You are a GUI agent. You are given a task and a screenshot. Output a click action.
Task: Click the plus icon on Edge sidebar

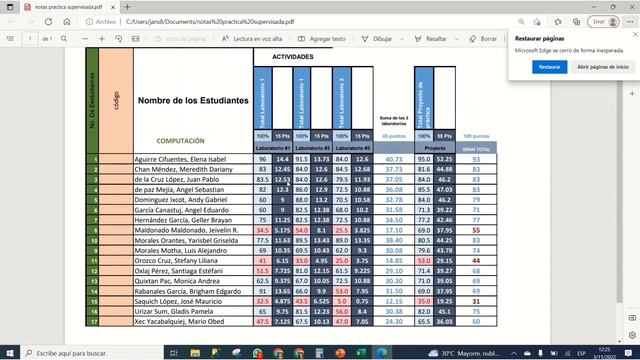[x=632, y=93]
